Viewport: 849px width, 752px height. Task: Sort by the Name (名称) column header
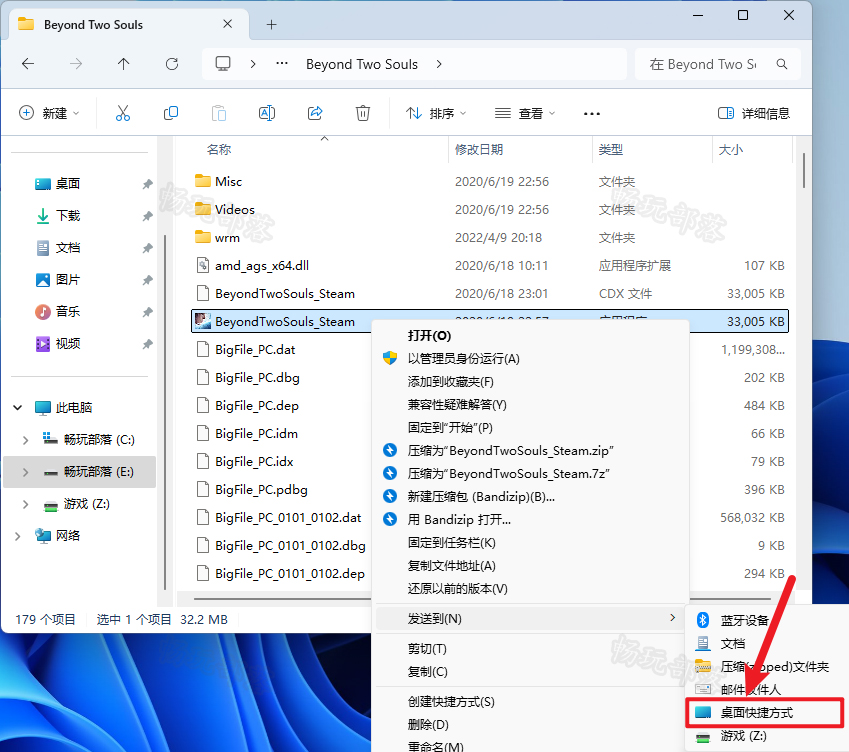click(219, 149)
